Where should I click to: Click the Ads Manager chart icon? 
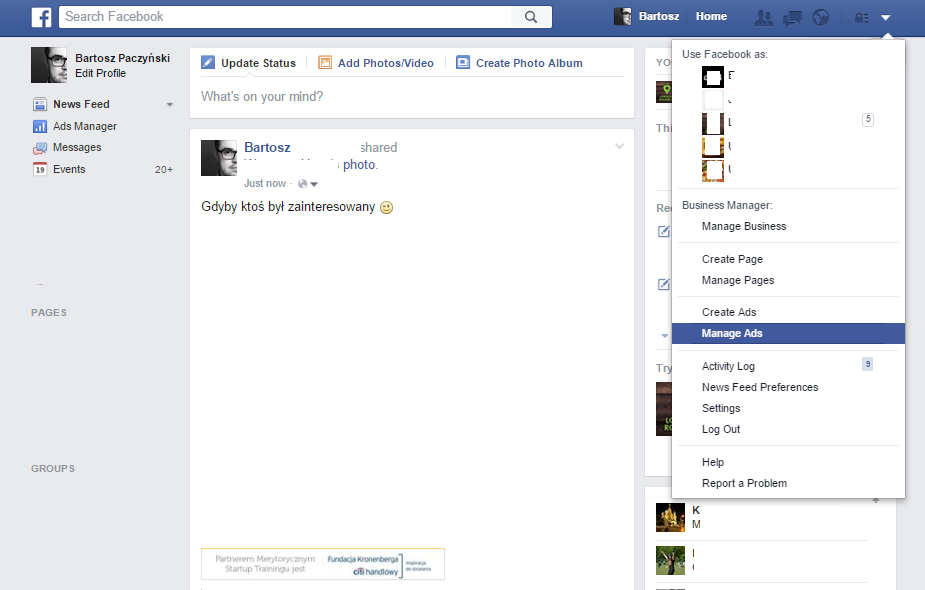(x=40, y=126)
